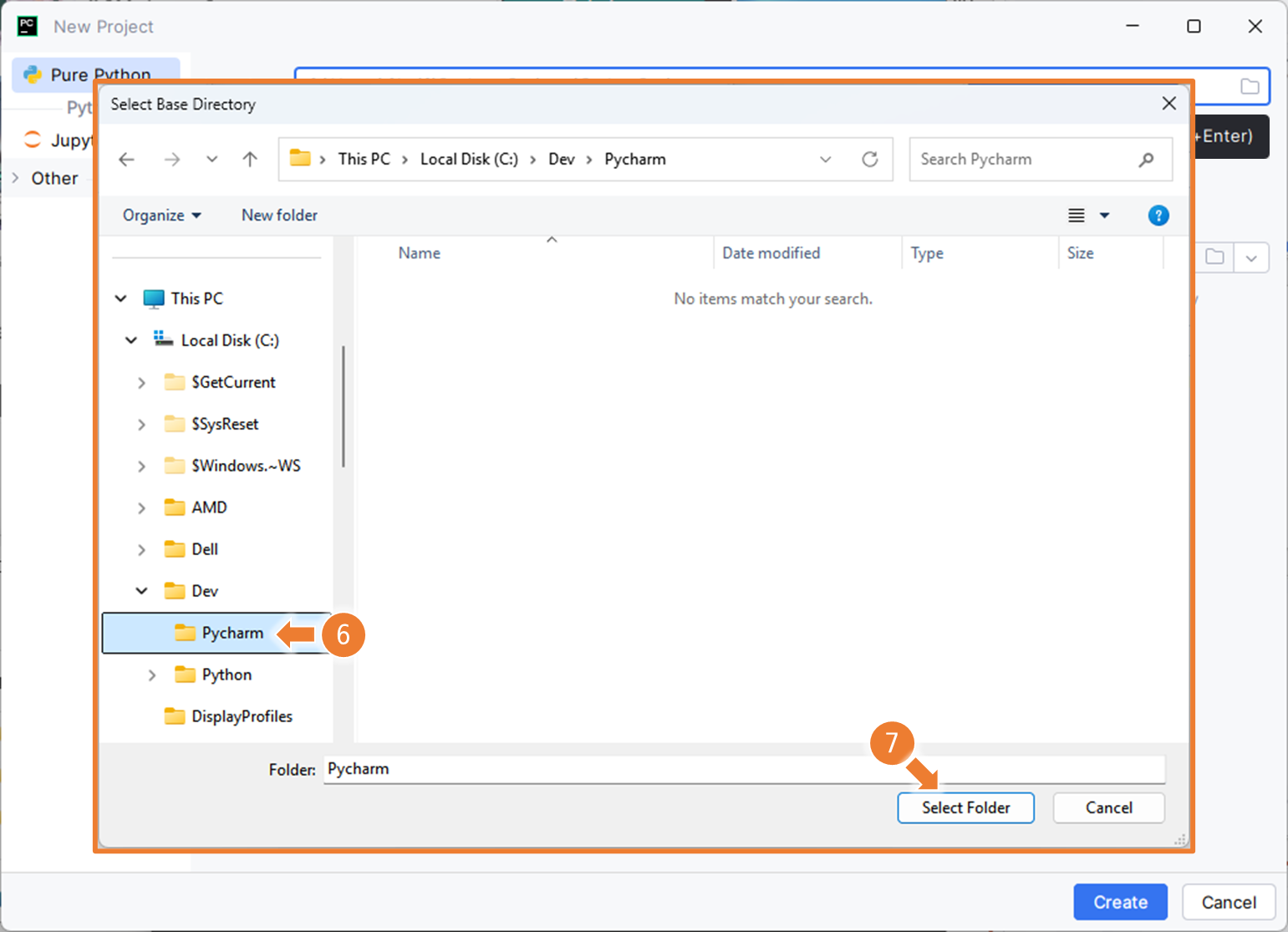This screenshot has width=1288, height=932.
Task: Close the Select Base Directory dialog
Action: [x=1168, y=103]
